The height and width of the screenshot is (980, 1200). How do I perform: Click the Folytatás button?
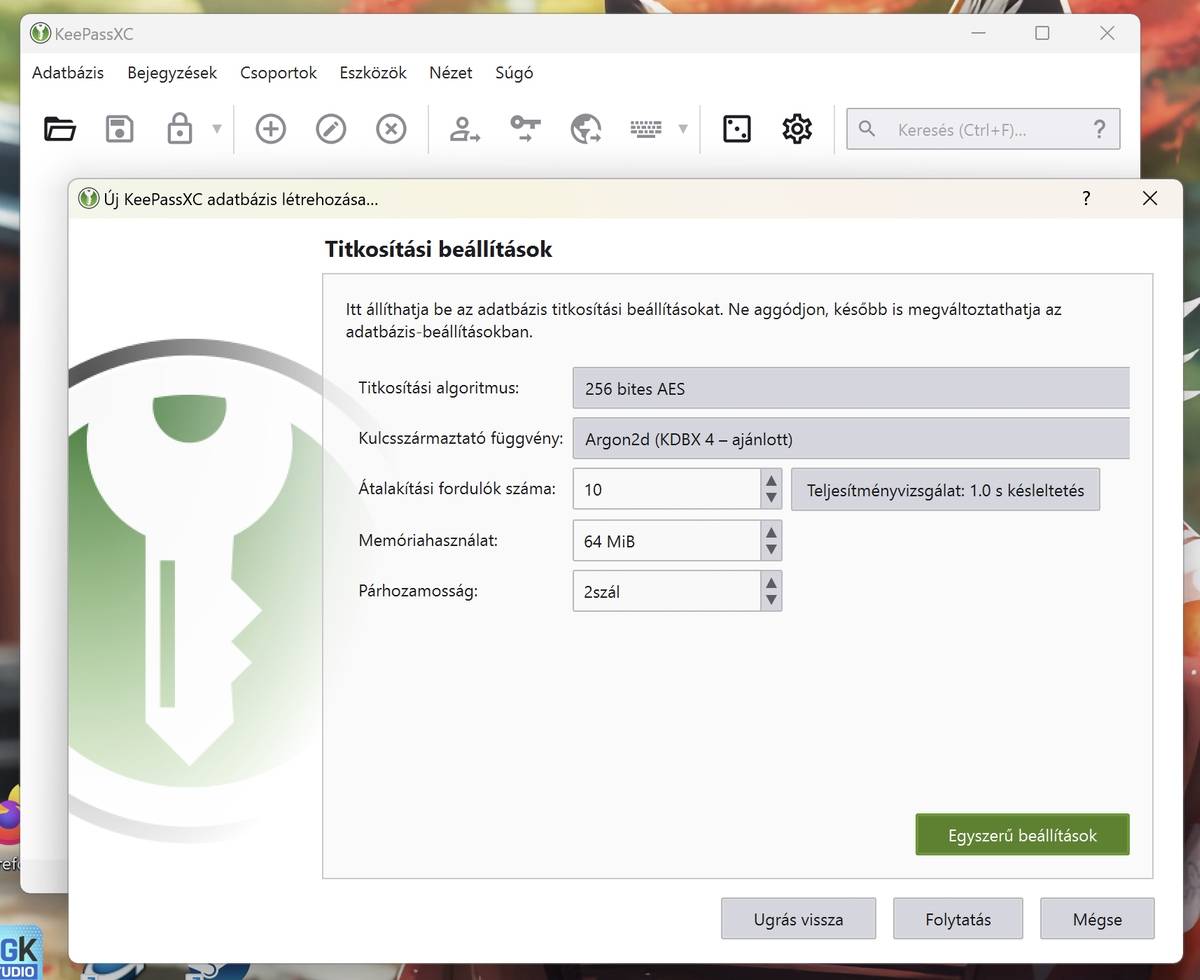958,919
